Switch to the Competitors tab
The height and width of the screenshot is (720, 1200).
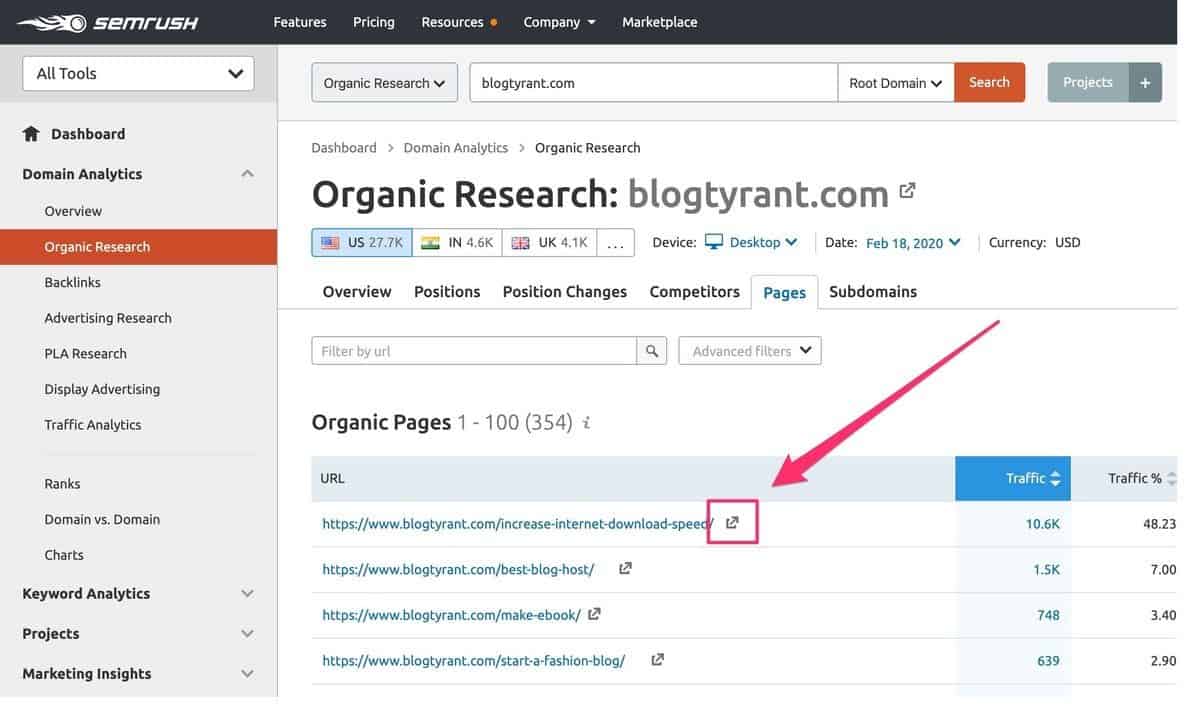695,292
